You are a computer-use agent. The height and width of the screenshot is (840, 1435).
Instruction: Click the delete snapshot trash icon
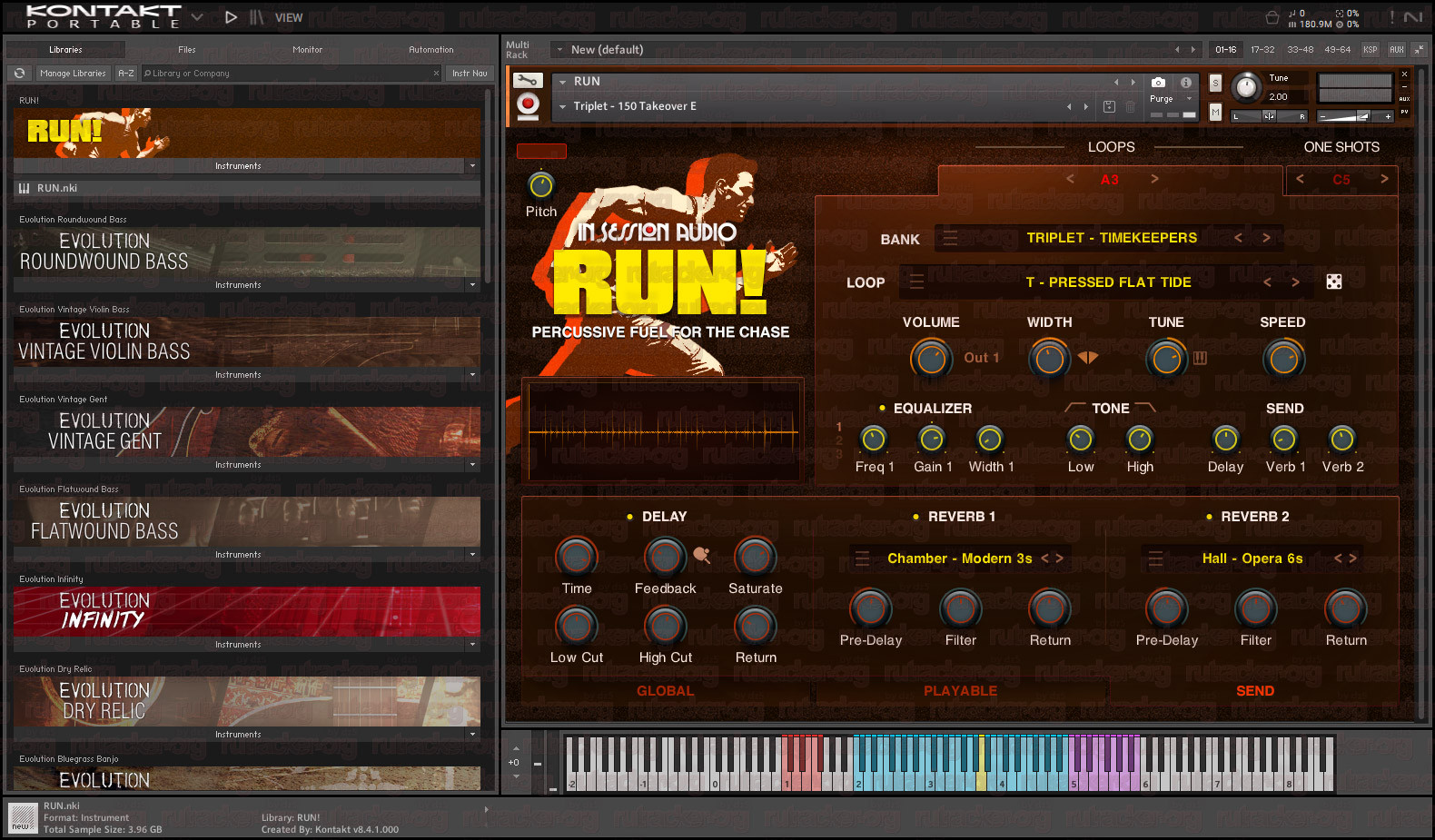point(1130,106)
